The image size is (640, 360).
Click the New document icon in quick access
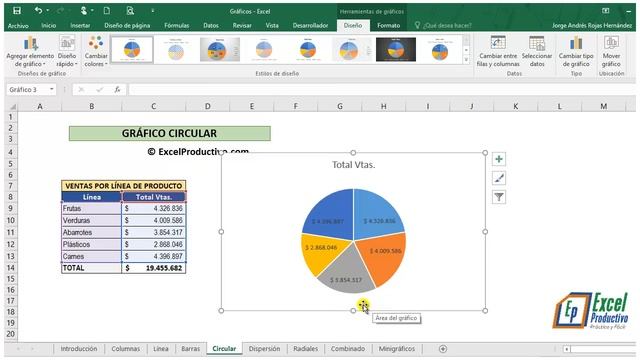pyautogui.click(x=107, y=11)
